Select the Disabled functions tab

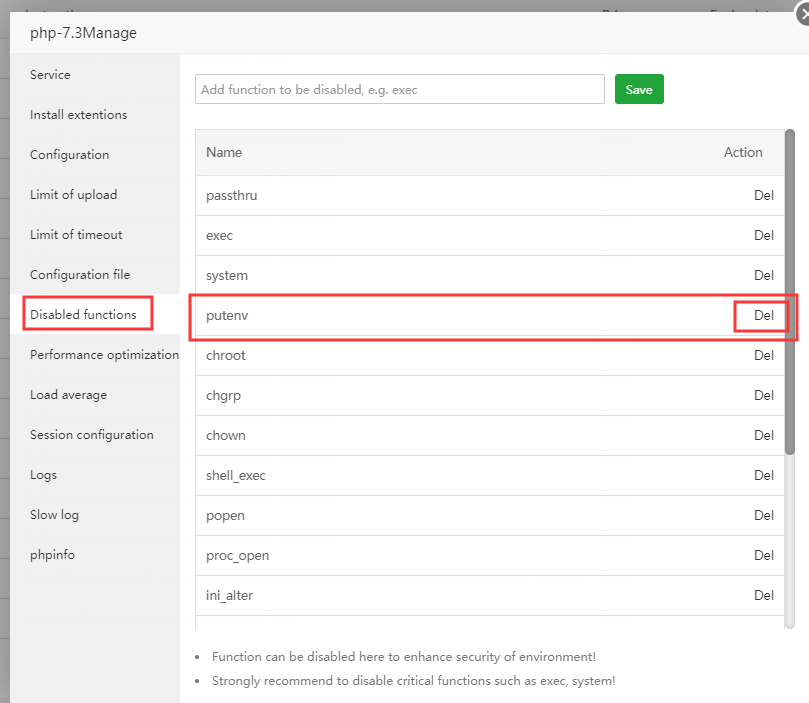pos(83,315)
